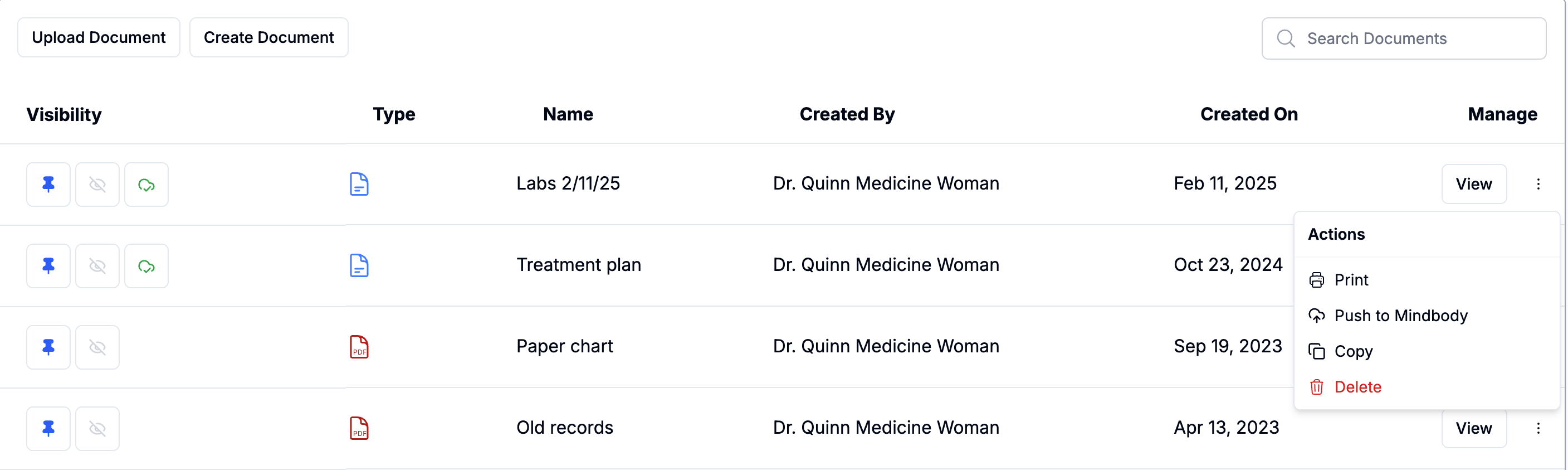Click the Upload Document button
Viewport: 1568px width, 470px height.
[99, 38]
